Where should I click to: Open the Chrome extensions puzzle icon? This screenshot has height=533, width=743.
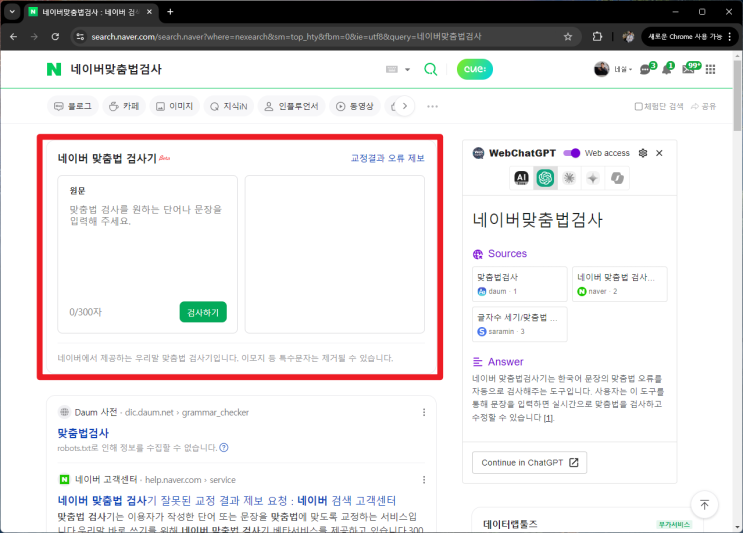pos(597,36)
